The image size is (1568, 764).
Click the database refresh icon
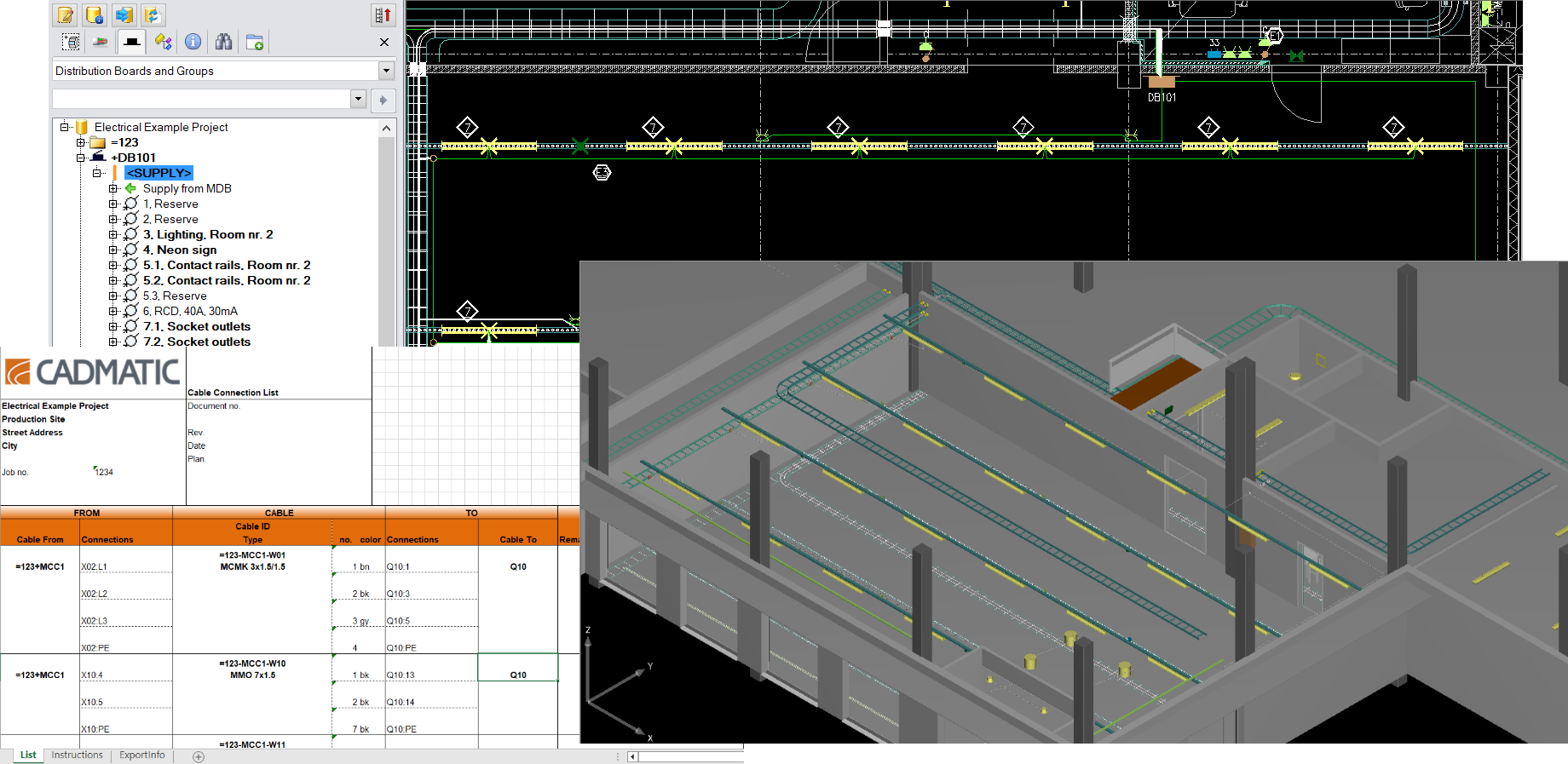point(153,15)
